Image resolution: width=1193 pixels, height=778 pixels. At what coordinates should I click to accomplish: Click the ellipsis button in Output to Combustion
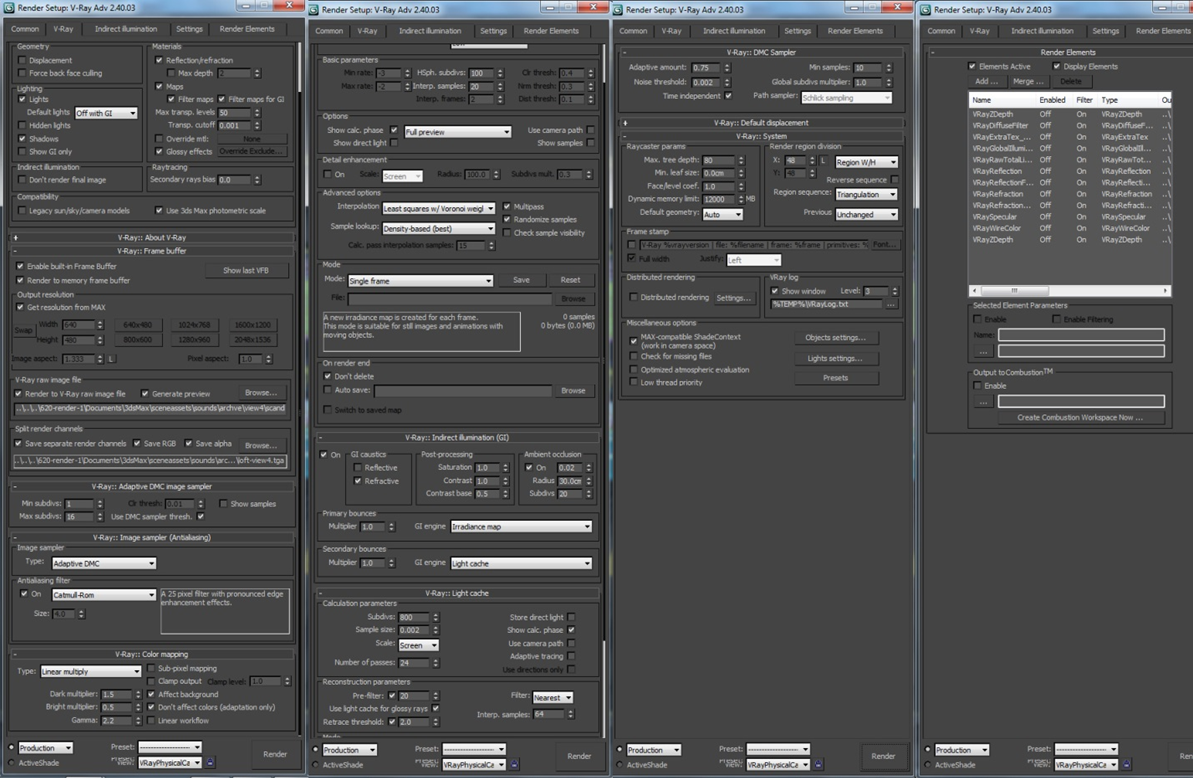click(x=983, y=402)
